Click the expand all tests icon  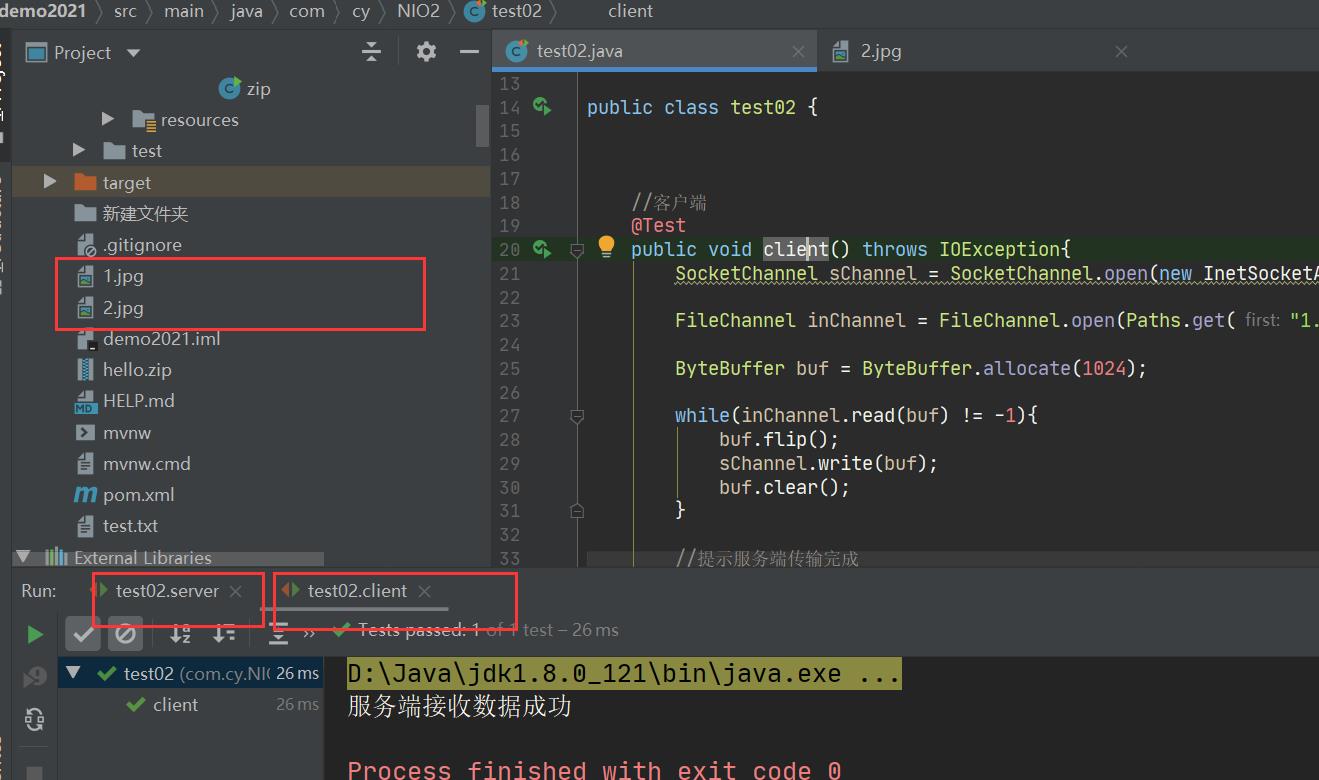278,633
